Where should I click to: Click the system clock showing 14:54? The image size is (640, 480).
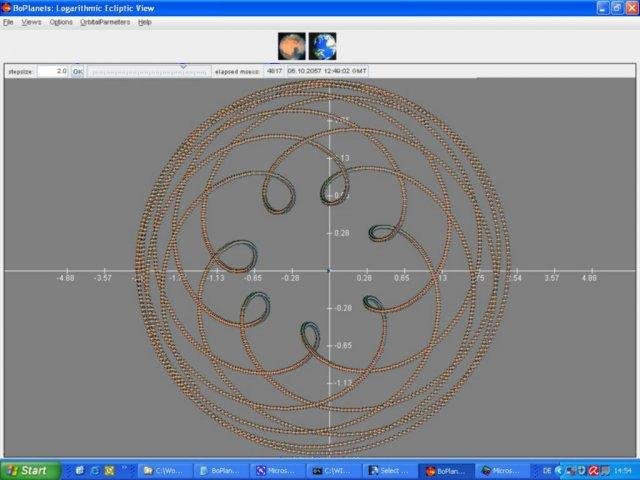[622, 470]
